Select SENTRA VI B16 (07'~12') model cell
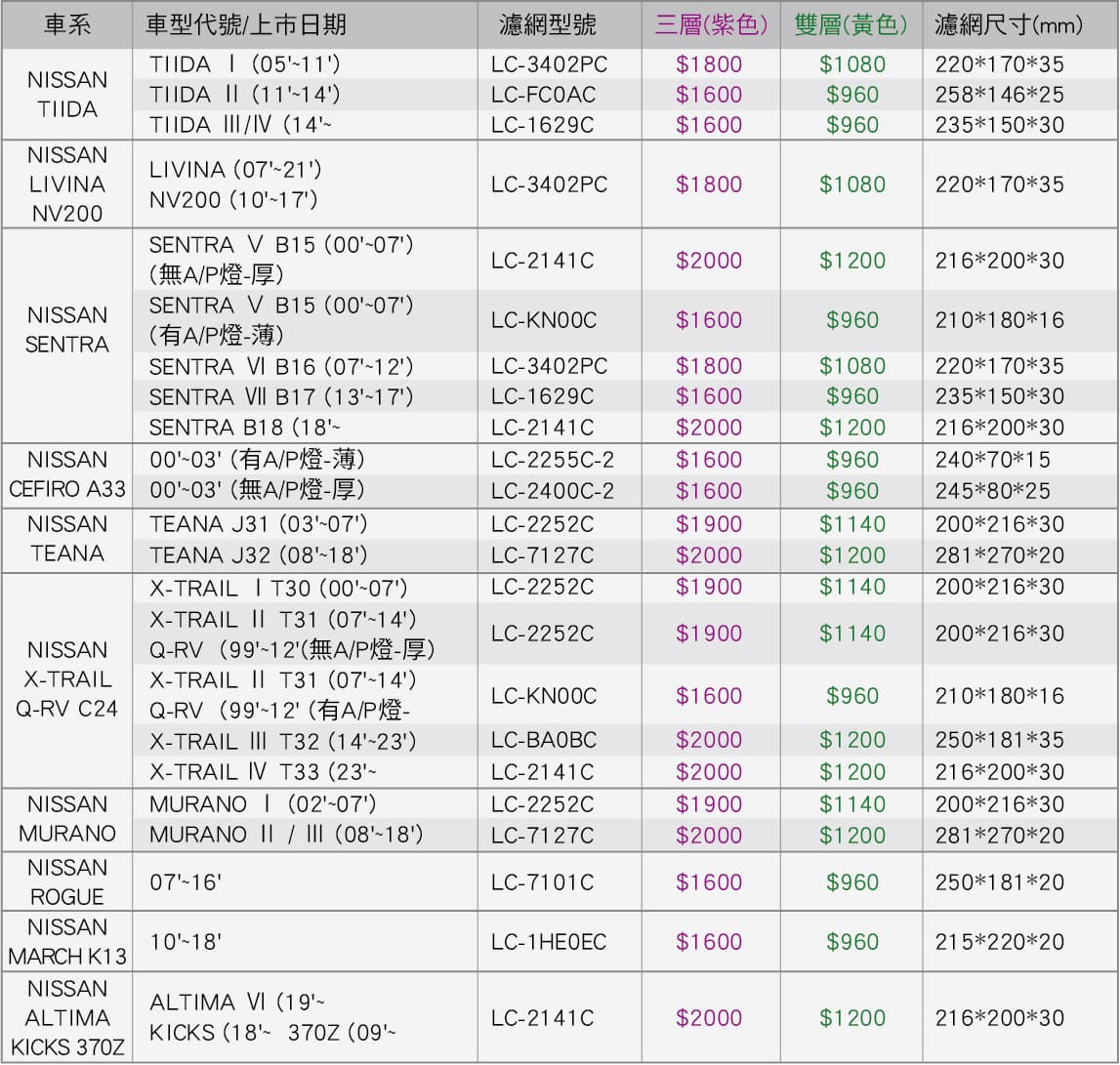The width and height of the screenshot is (1120, 1065). 305,366
